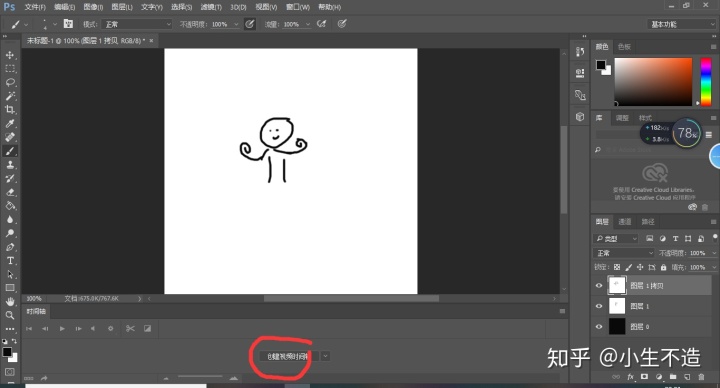Switch to the 色板 tab
Viewport: 720px width, 388px height.
pyautogui.click(x=624, y=46)
